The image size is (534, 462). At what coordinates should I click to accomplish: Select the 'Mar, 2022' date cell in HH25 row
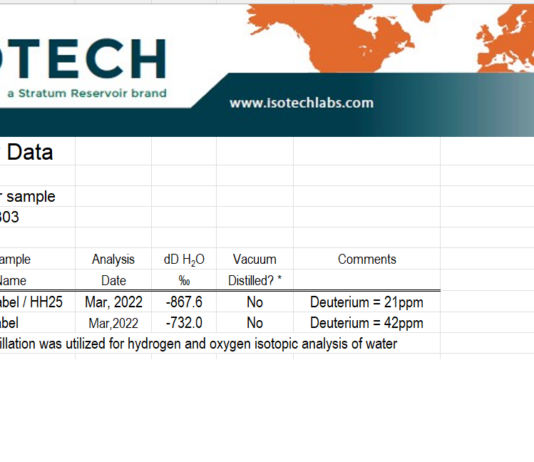coord(113,302)
